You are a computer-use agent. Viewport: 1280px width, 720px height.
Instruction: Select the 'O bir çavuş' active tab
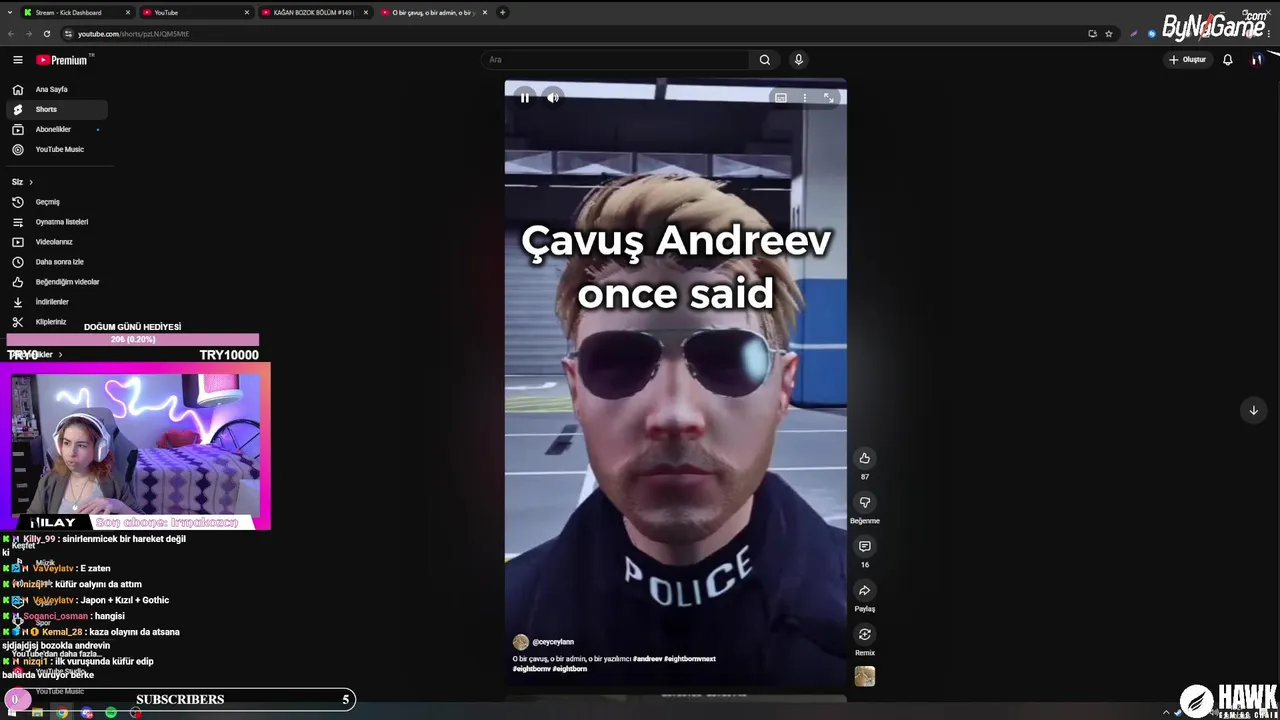coord(433,13)
